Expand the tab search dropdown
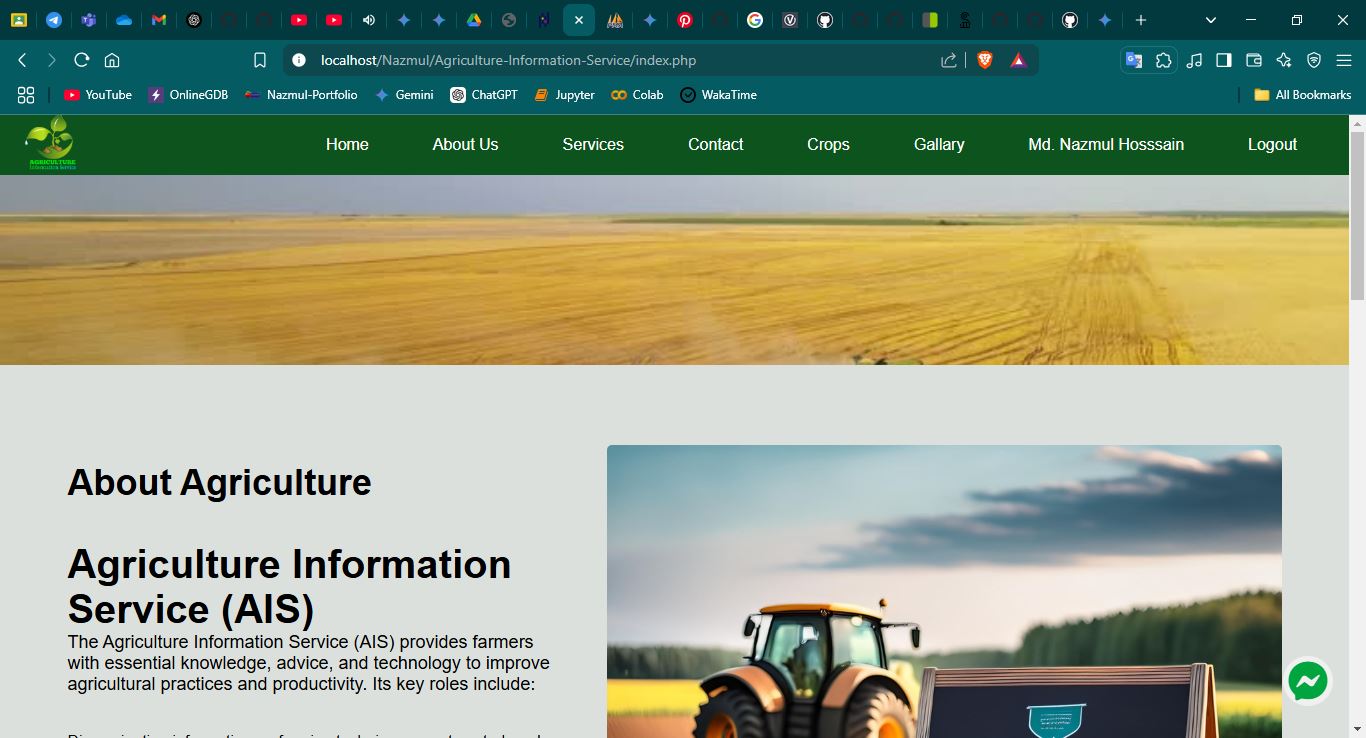Viewport: 1366px width, 738px height. (1211, 20)
